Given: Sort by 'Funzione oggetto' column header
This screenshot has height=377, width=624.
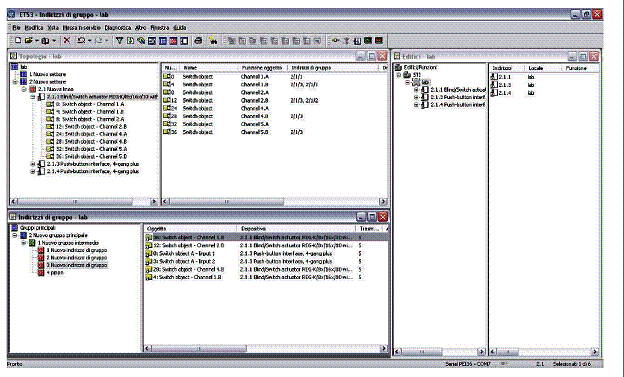Looking at the screenshot, I should coord(262,68).
